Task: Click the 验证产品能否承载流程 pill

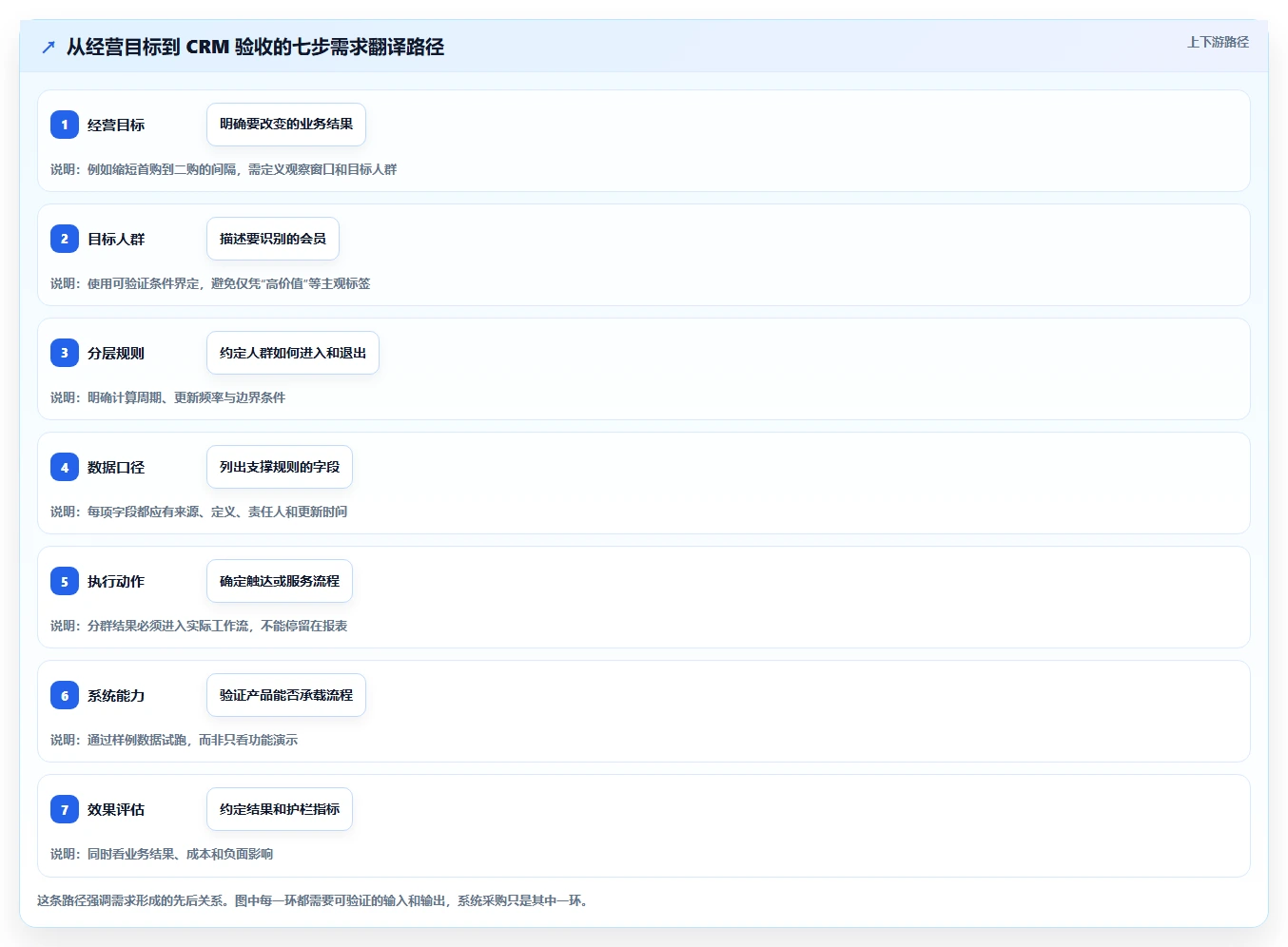Action: (286, 695)
